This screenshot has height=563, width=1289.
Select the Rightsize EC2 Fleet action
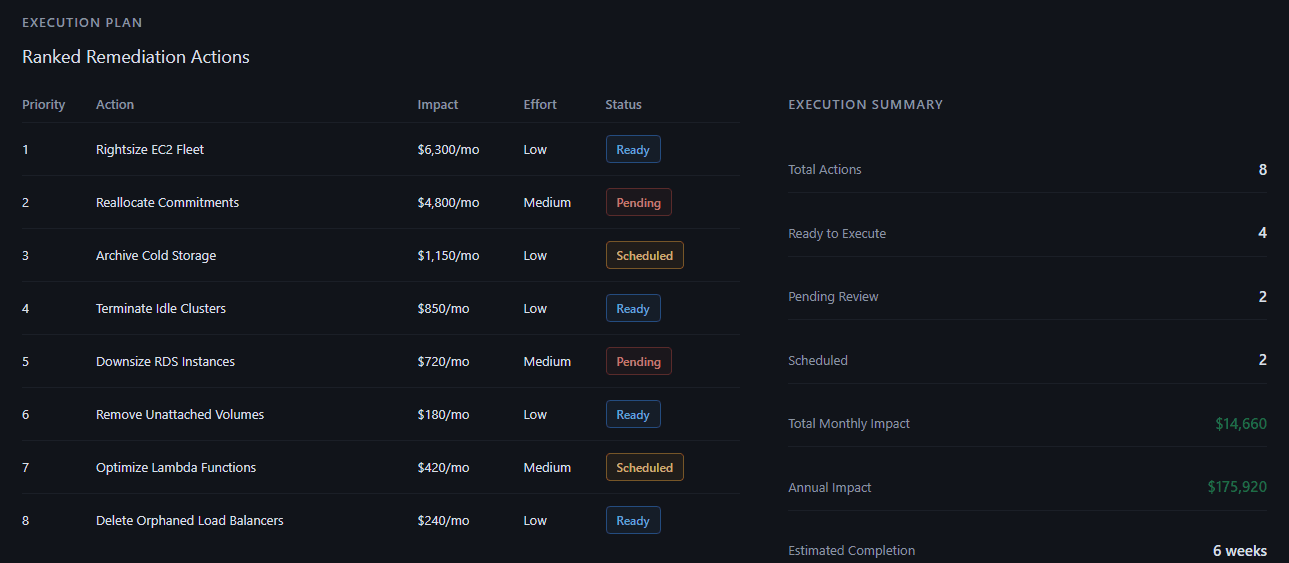coord(150,150)
